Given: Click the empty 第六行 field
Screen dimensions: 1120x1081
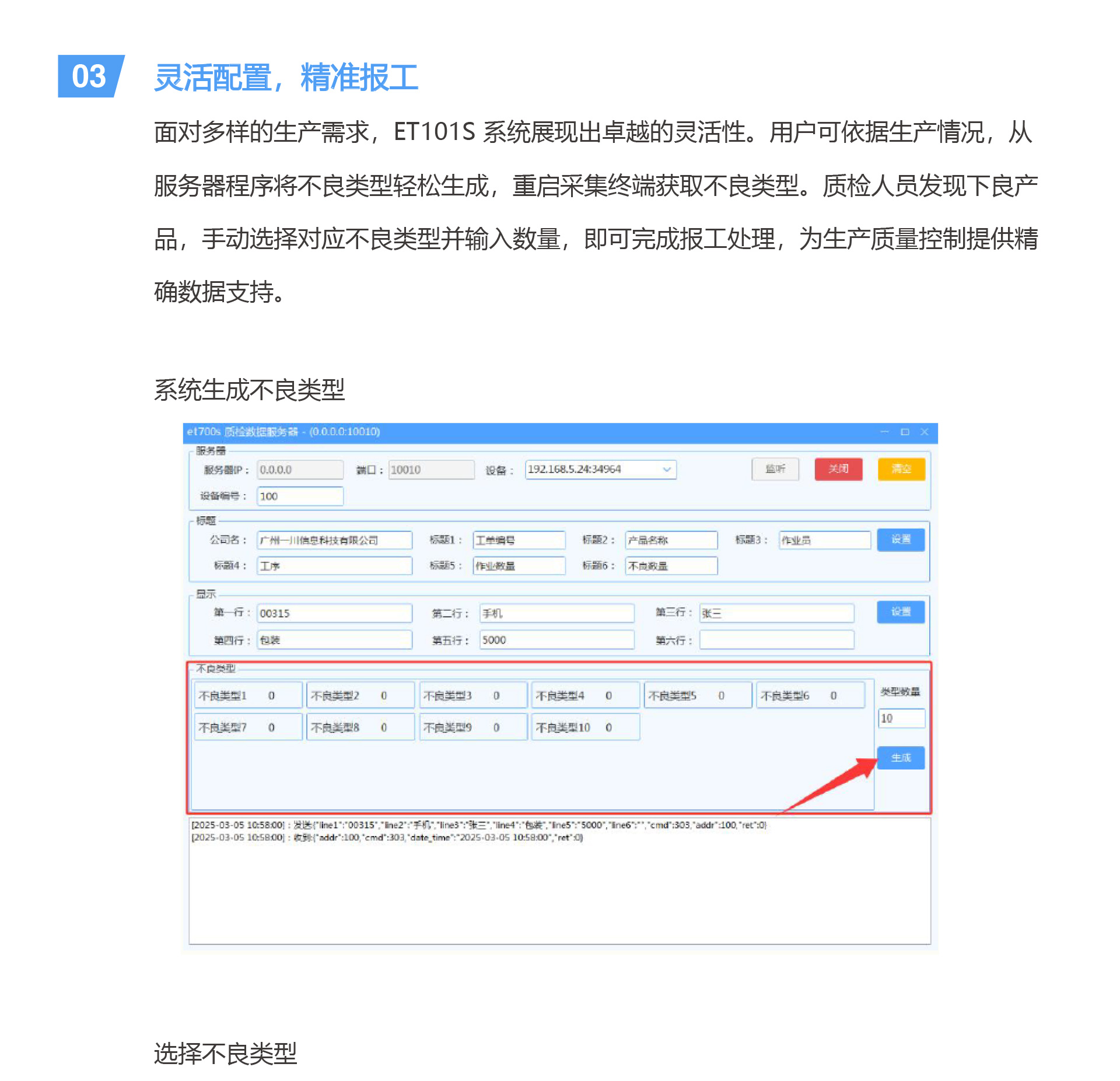Looking at the screenshot, I should 777,640.
